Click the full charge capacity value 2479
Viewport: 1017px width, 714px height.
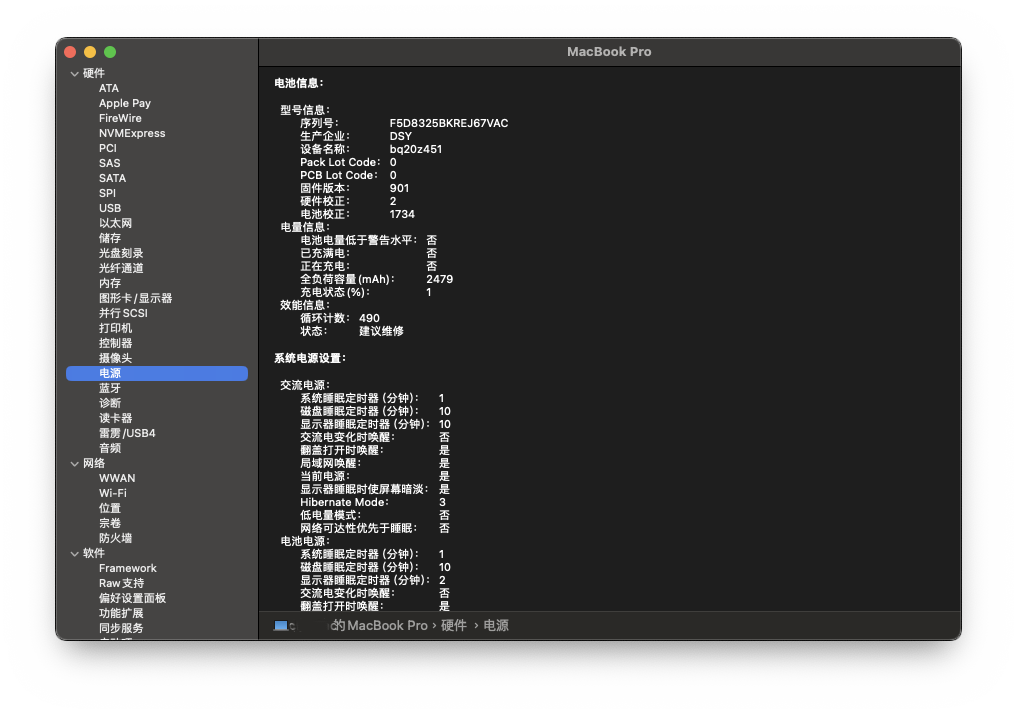pos(439,280)
